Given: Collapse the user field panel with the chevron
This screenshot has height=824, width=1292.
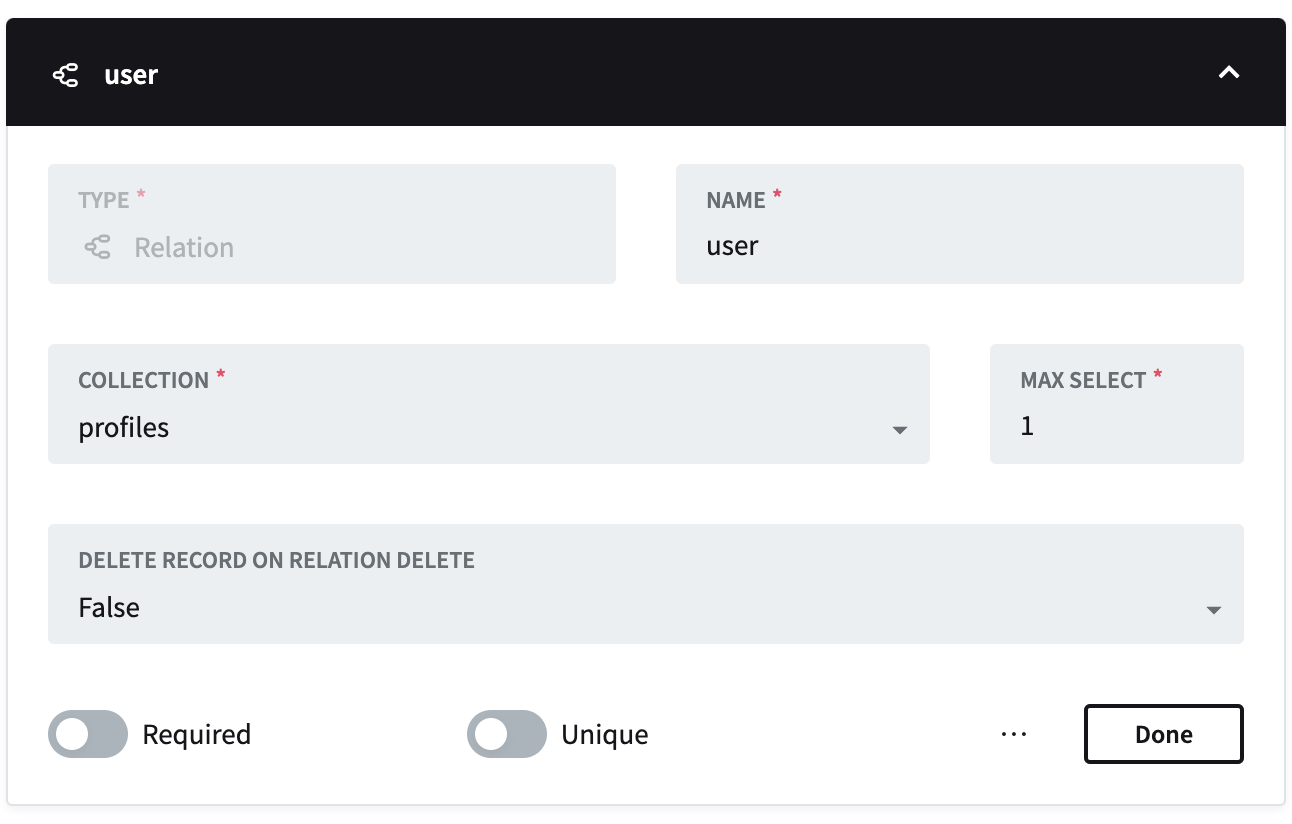Looking at the screenshot, I should (1229, 72).
